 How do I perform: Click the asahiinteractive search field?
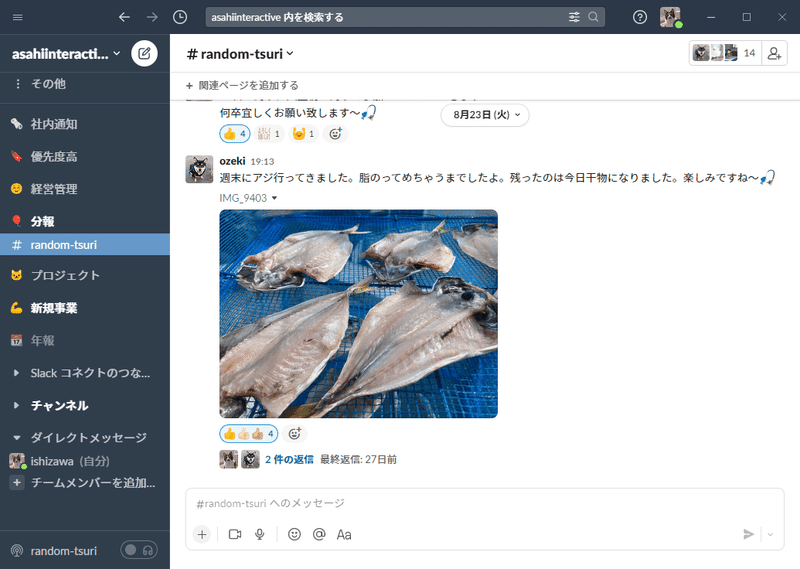coord(386,17)
